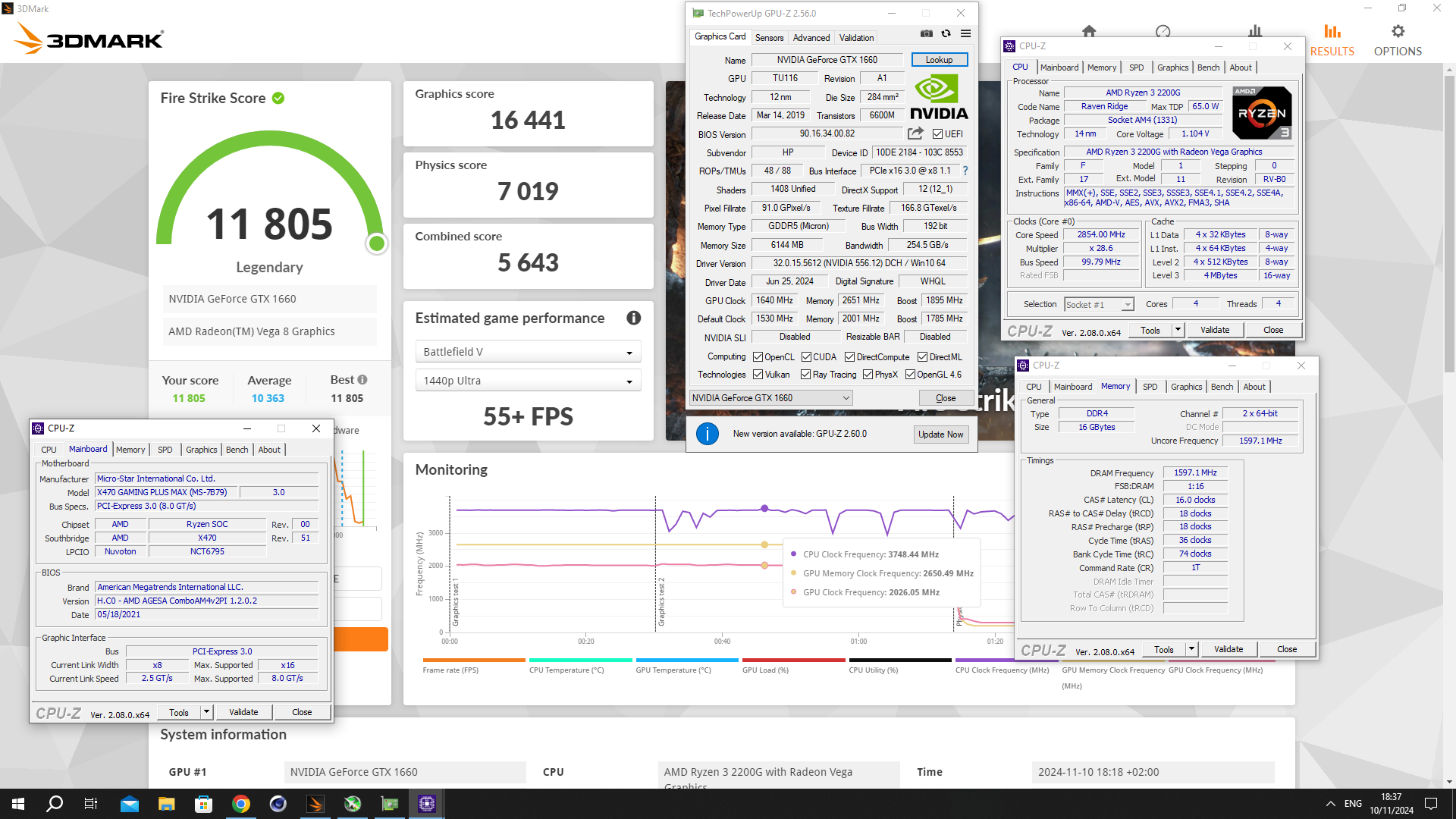Toggle DirectML checkbox in GPU-Z
Image resolution: width=1456 pixels, height=819 pixels.
pyautogui.click(x=923, y=357)
